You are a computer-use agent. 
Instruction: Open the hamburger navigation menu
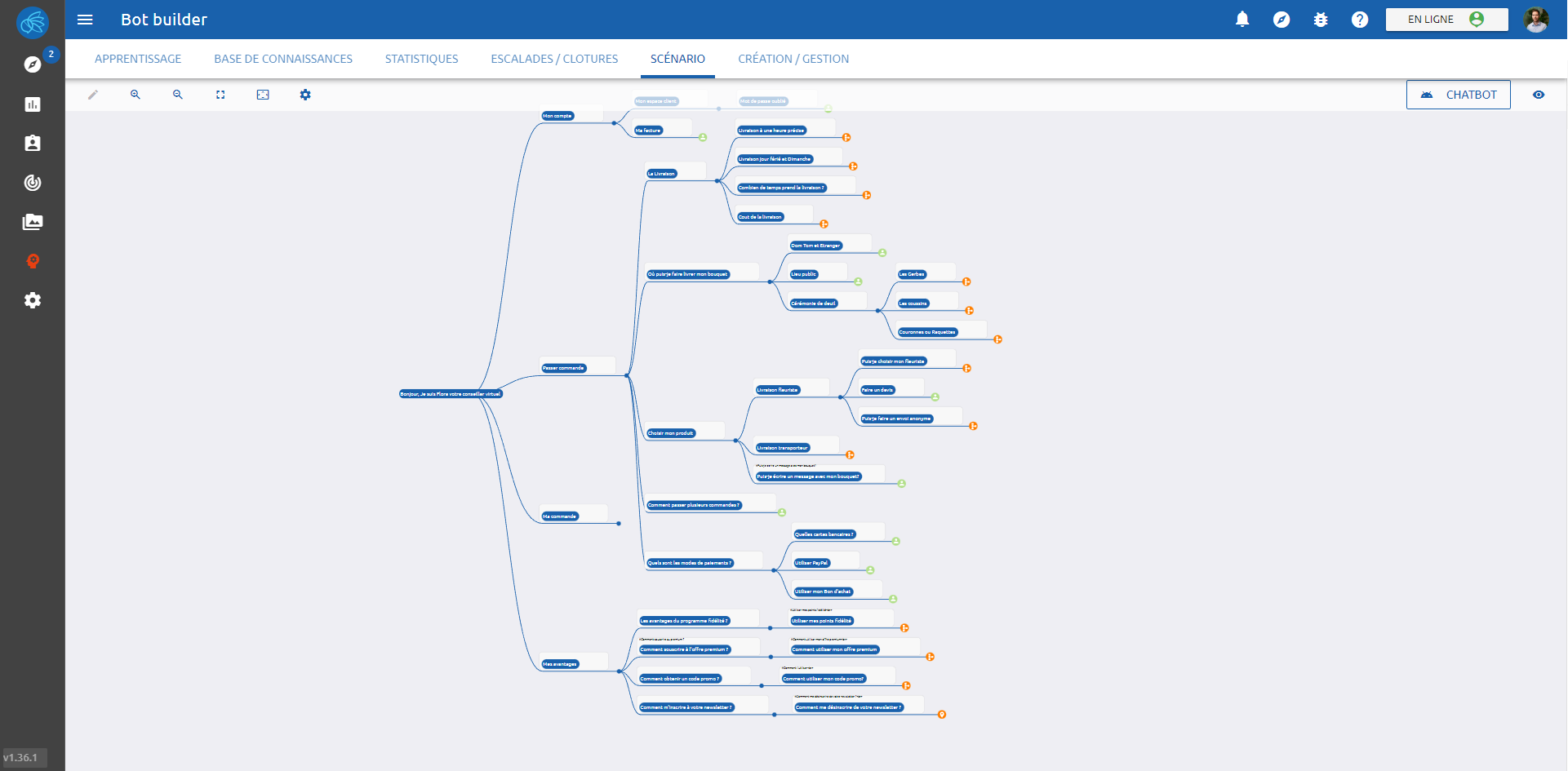point(85,20)
